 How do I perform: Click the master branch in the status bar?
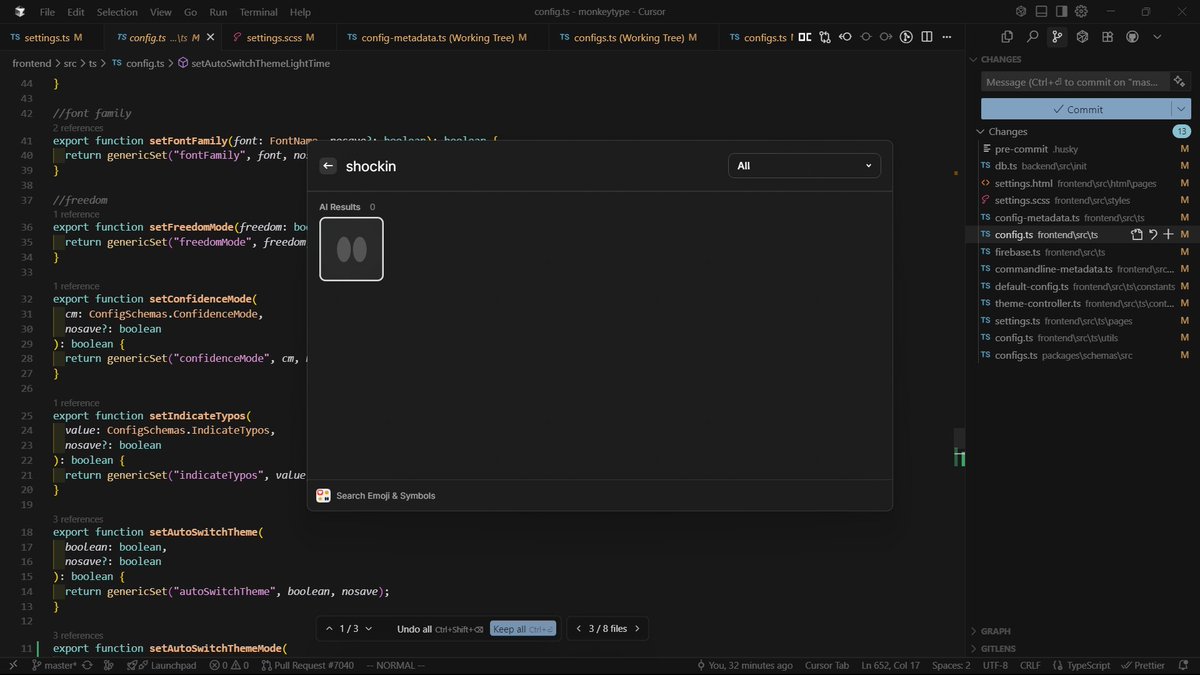point(54,666)
